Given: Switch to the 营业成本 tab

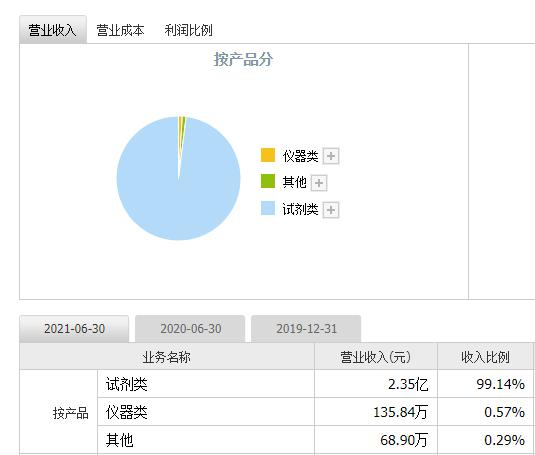Looking at the screenshot, I should coord(120,30).
